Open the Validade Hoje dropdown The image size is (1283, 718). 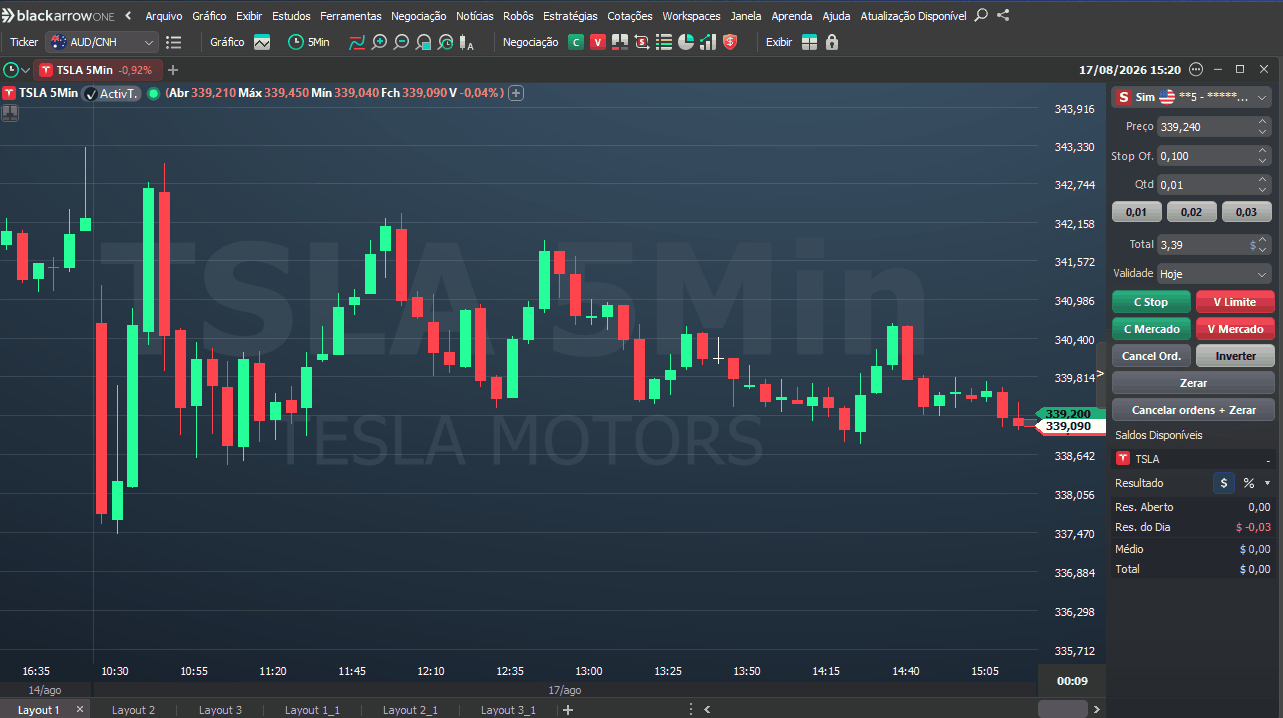(x=1214, y=273)
